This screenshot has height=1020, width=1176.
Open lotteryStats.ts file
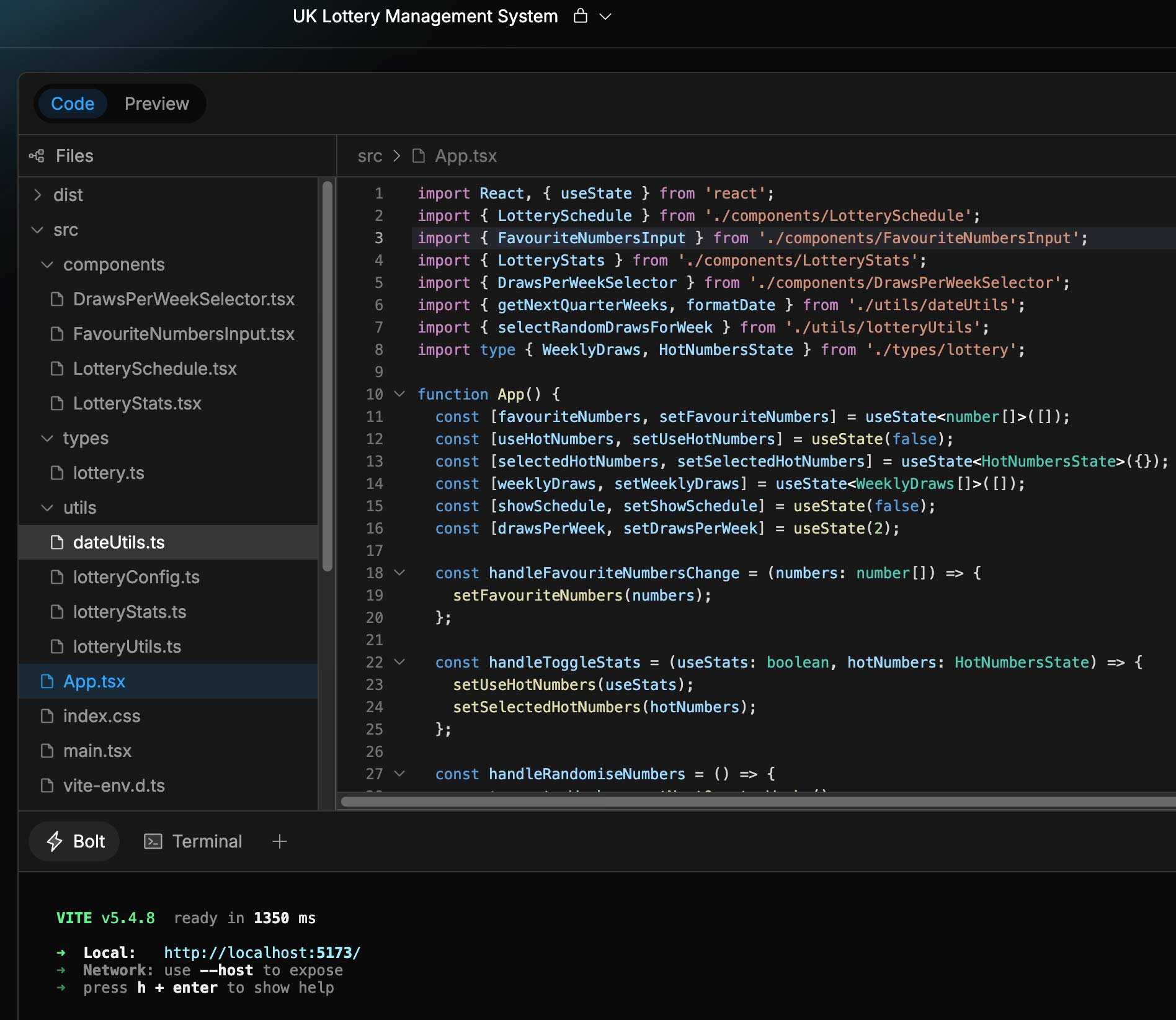point(168,612)
